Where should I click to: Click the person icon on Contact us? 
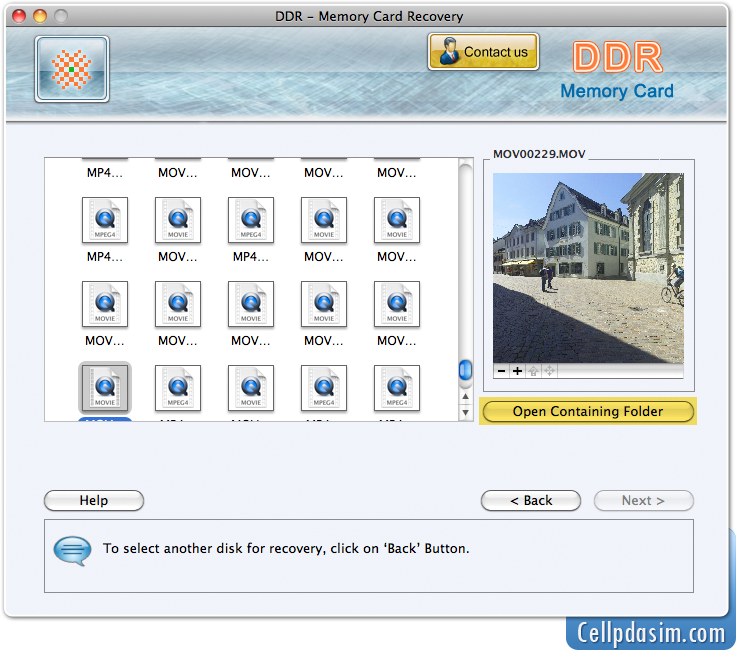(449, 51)
